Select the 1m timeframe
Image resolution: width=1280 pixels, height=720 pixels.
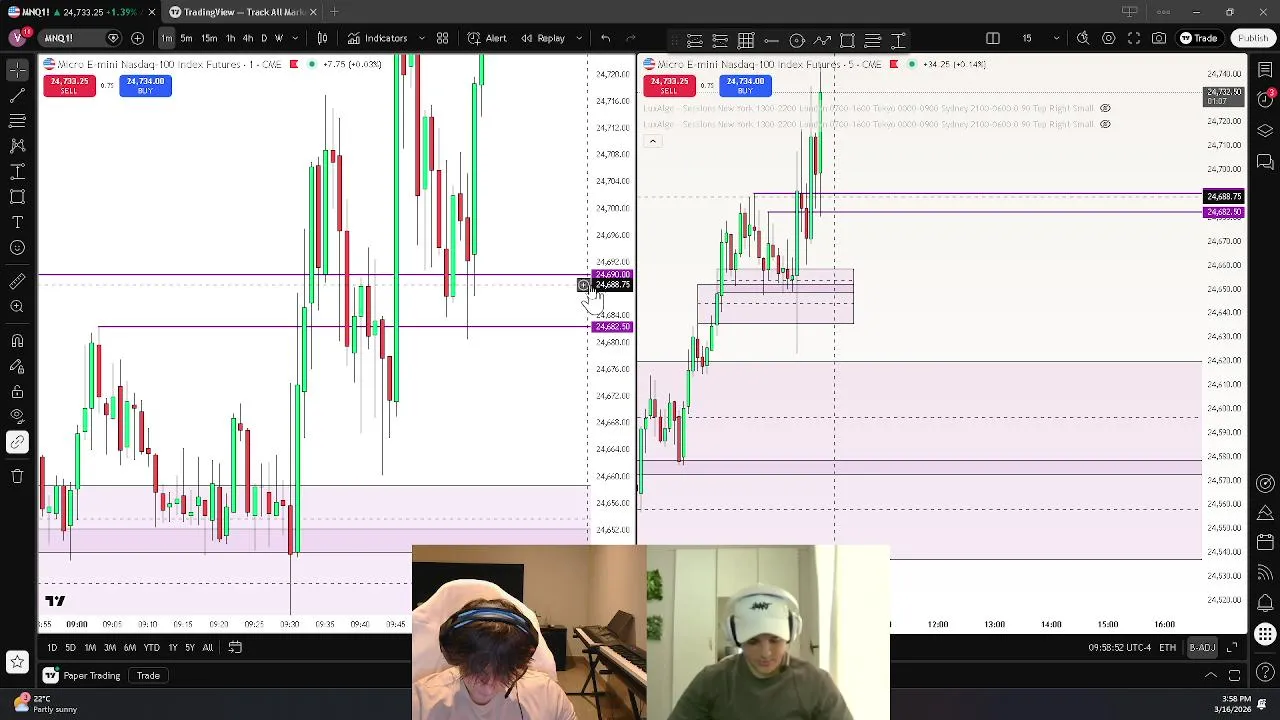166,38
